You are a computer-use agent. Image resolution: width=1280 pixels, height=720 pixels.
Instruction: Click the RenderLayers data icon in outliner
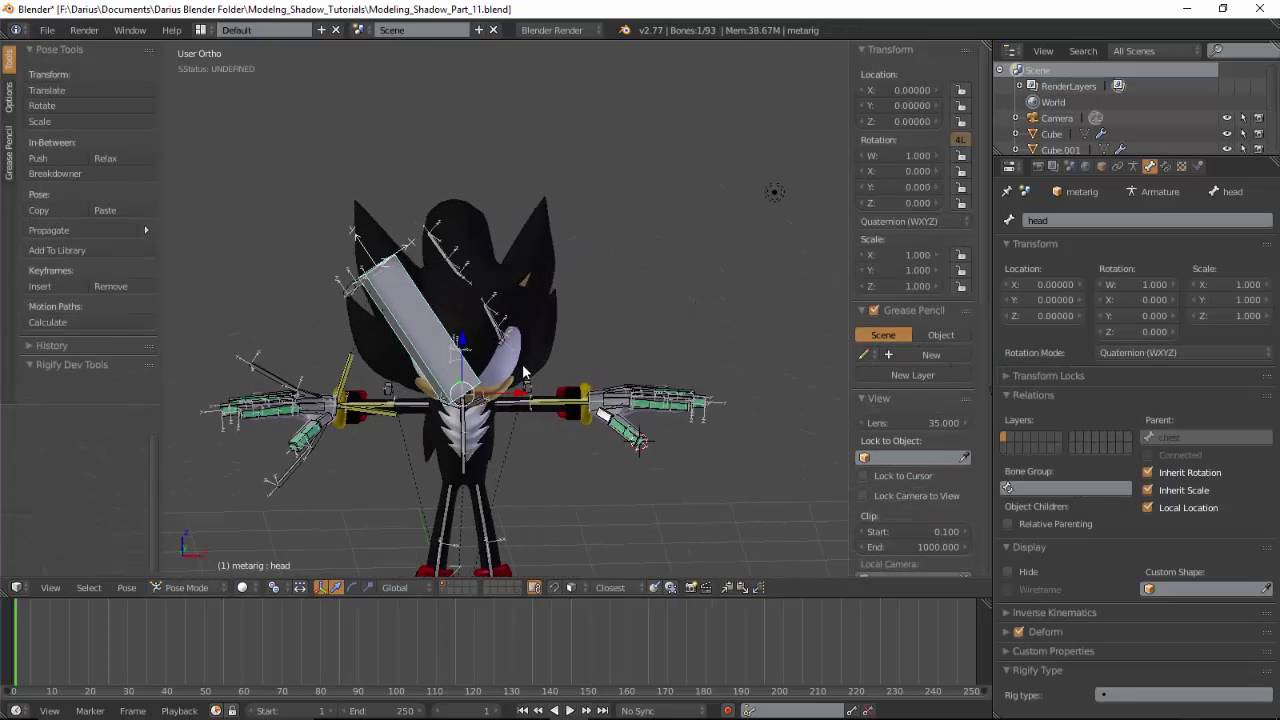pos(1118,86)
